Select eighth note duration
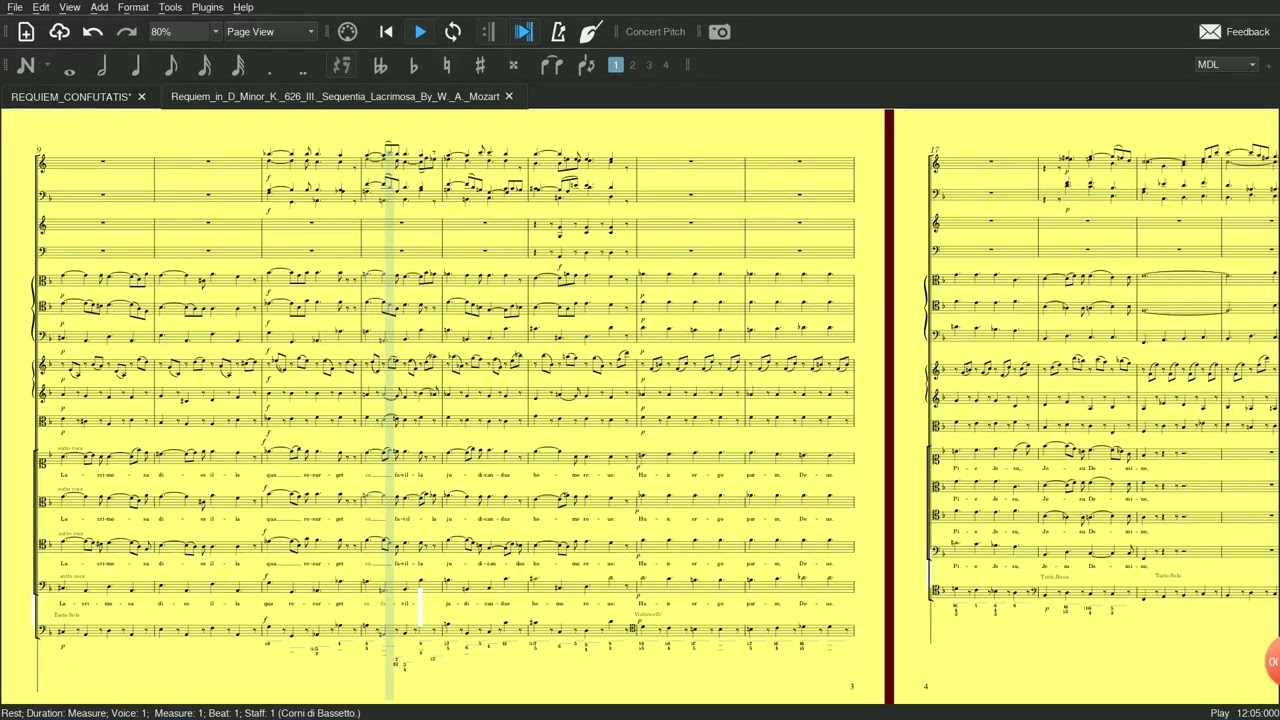This screenshot has height=720, width=1280. tap(170, 66)
